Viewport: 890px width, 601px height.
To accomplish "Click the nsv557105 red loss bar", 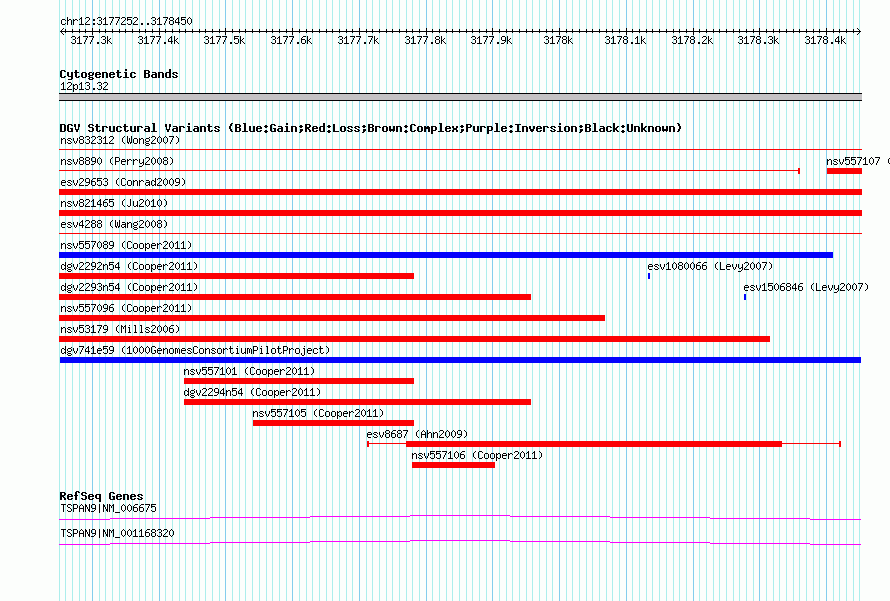I will 333,423.
